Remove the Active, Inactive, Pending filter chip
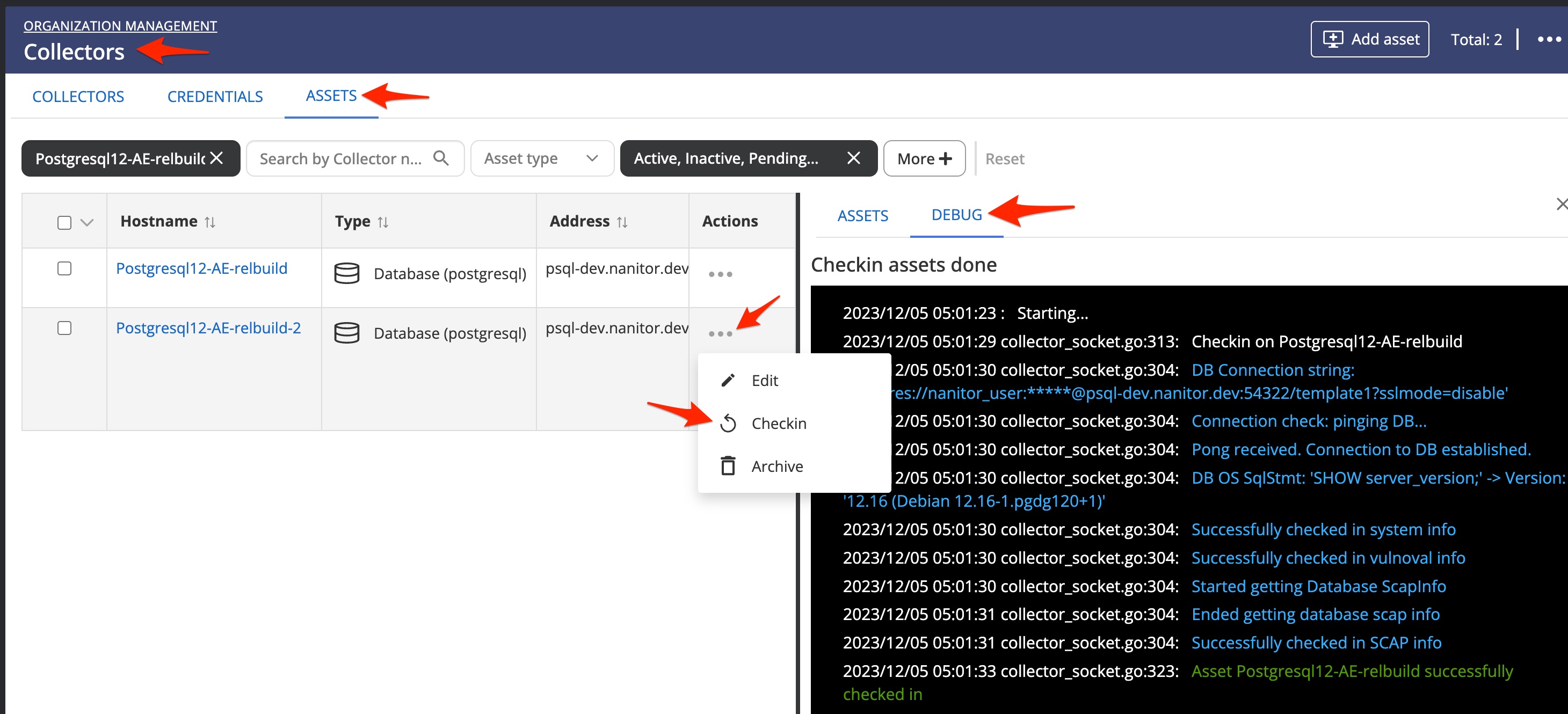 [853, 158]
